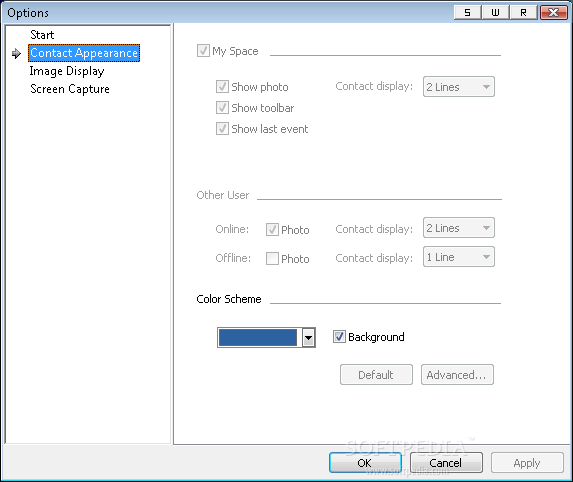Open the Screen Capture section
This screenshot has height=482, width=573.
click(x=70, y=89)
